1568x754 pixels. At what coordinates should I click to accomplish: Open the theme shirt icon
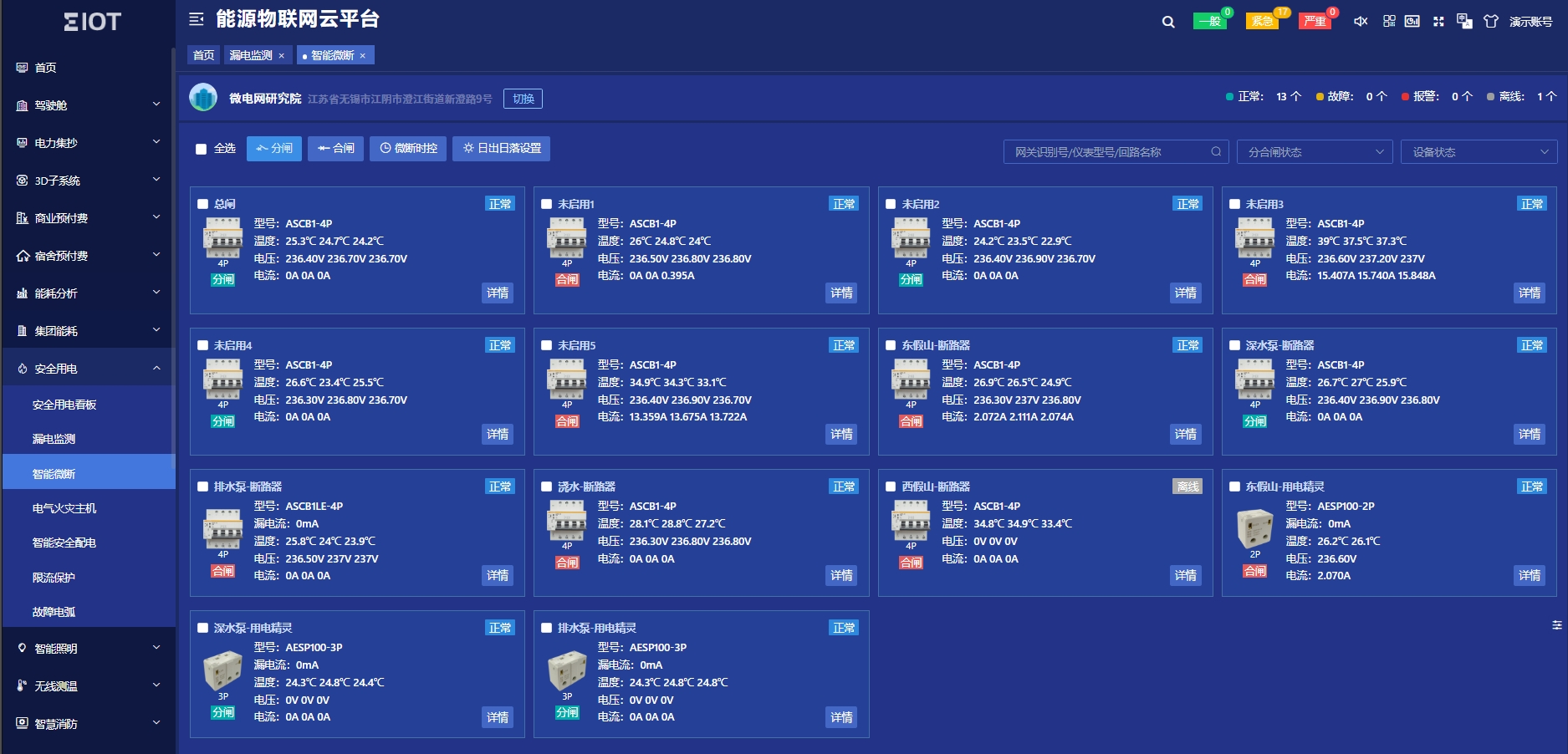(1491, 22)
